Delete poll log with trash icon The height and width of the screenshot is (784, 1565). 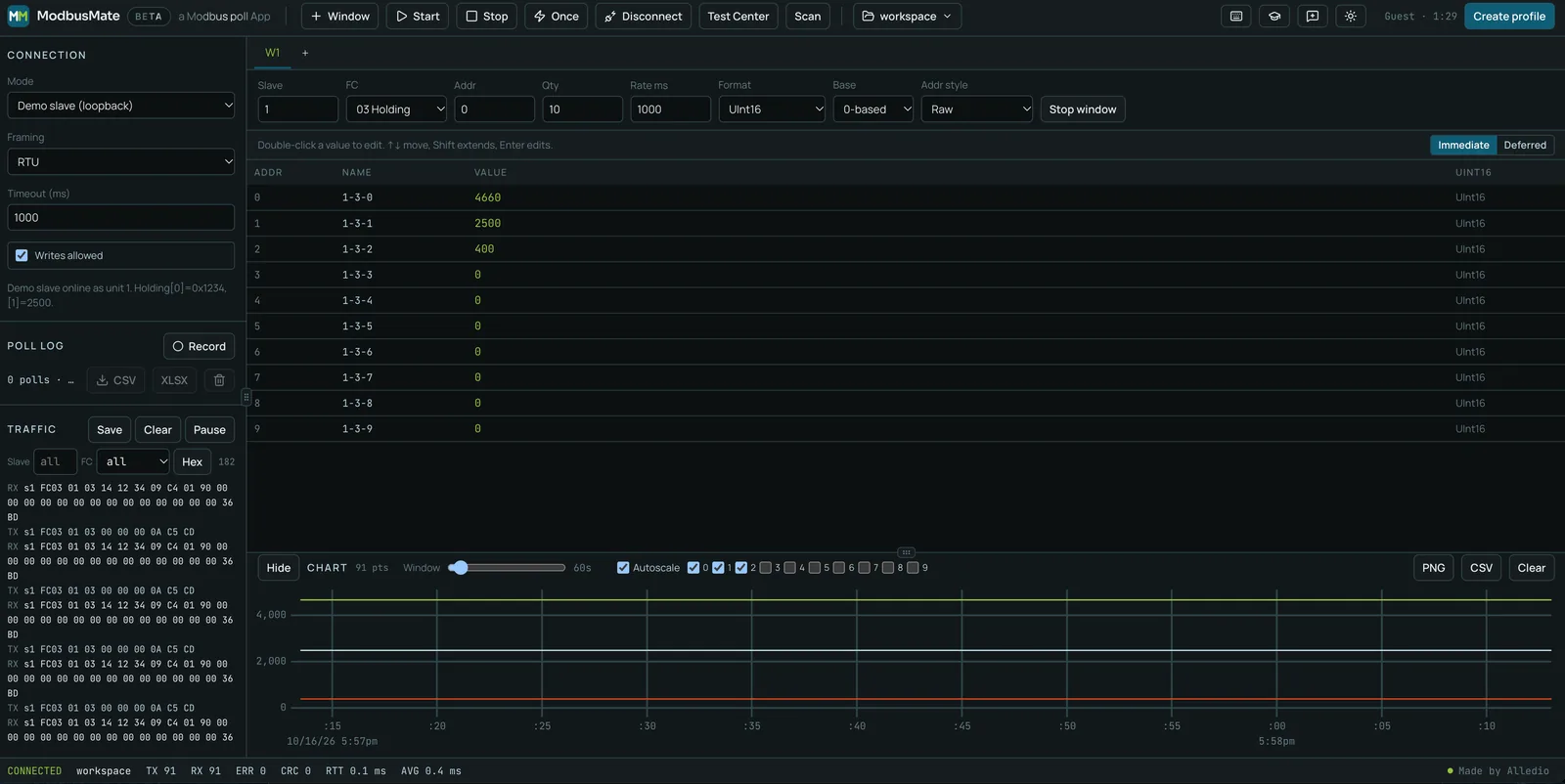pyautogui.click(x=219, y=380)
